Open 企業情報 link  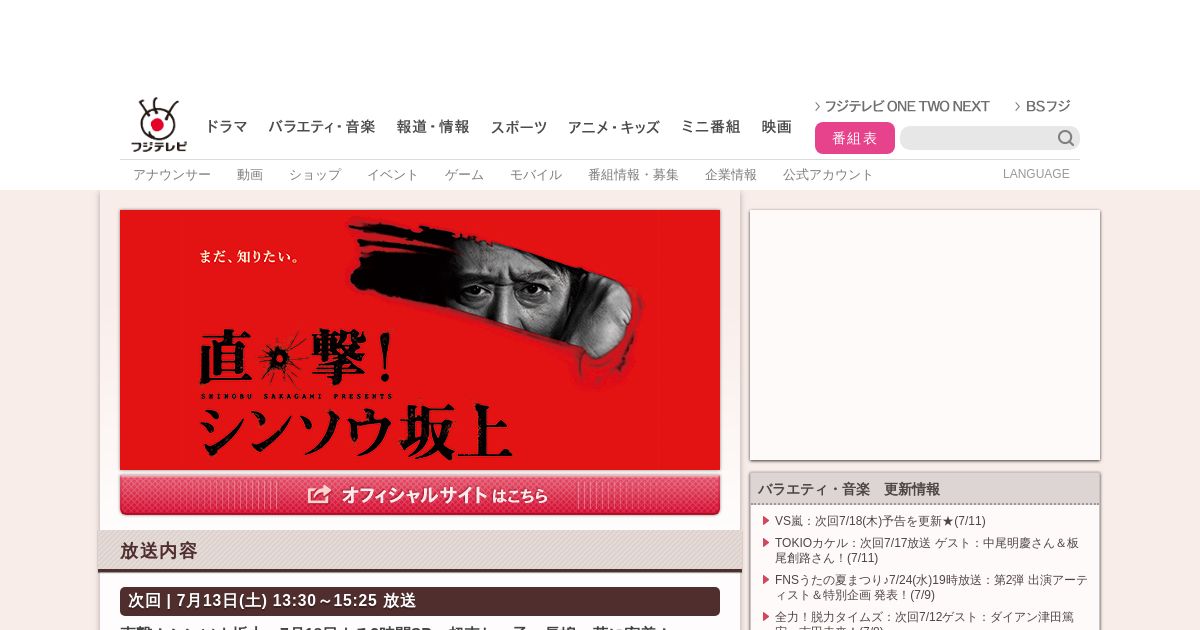point(731,175)
